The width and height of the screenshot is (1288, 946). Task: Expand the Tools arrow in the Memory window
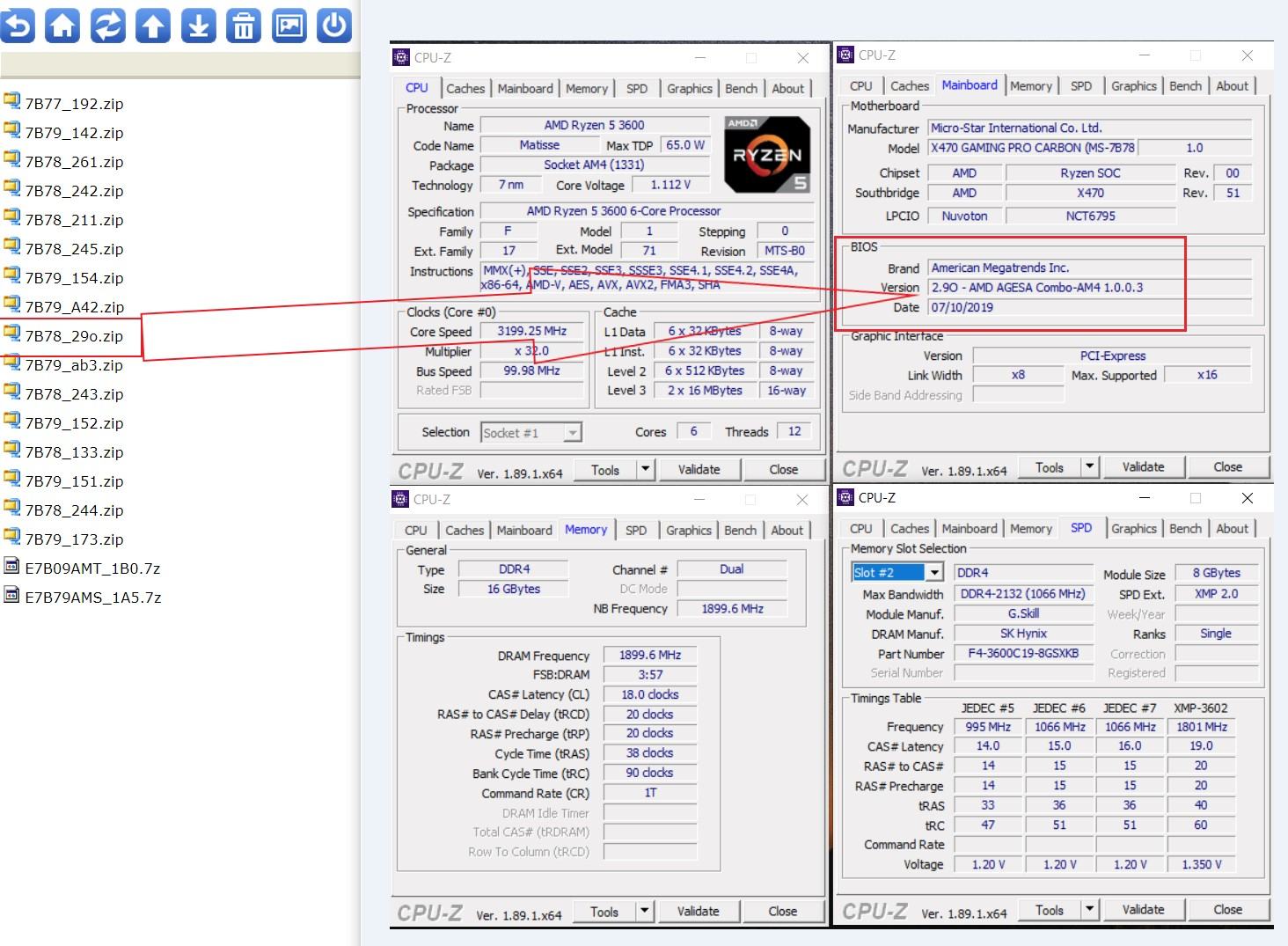(x=644, y=911)
